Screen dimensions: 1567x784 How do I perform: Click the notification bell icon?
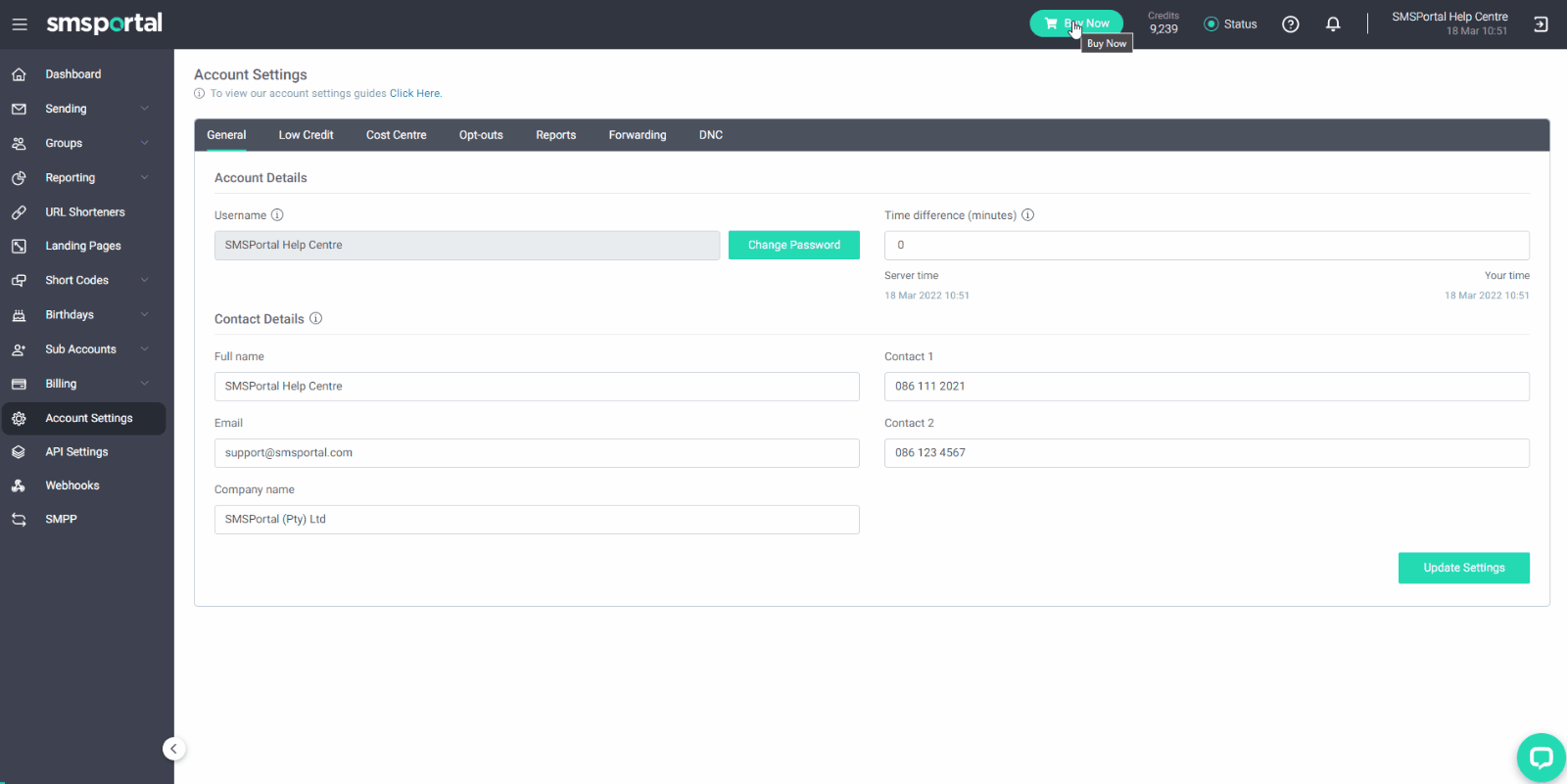pos(1333,24)
